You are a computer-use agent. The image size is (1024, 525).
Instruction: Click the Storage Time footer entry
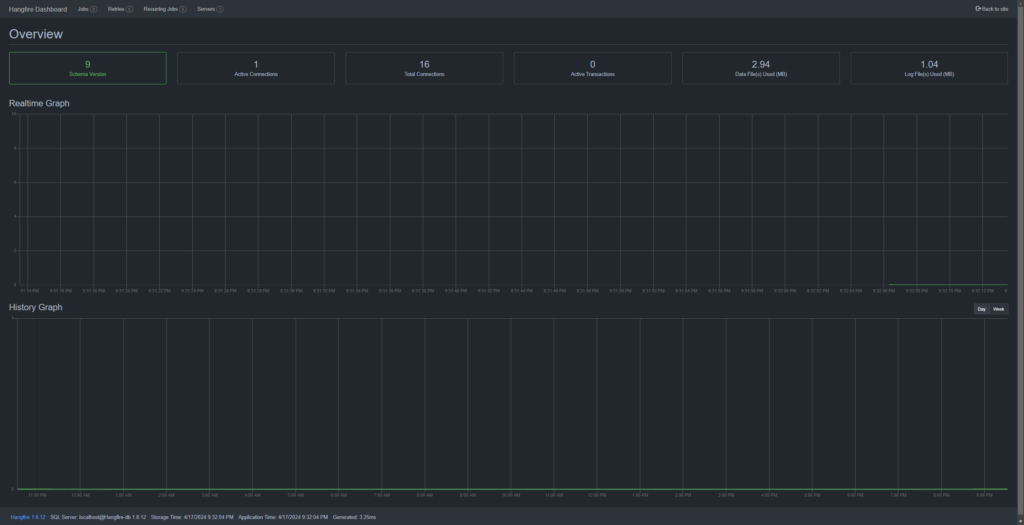tap(192, 517)
